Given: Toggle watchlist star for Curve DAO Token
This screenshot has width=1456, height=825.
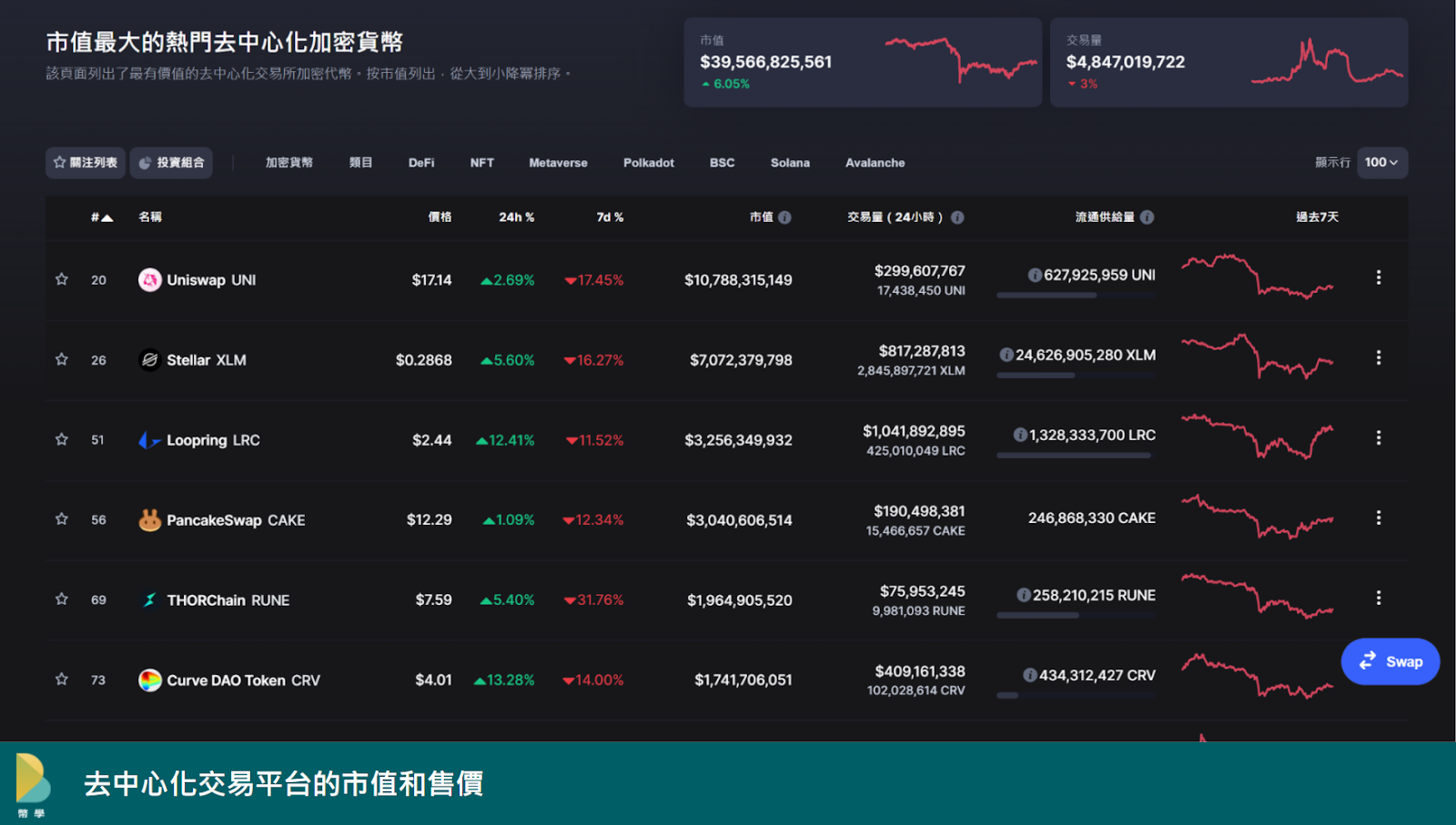Looking at the screenshot, I should click(x=62, y=679).
